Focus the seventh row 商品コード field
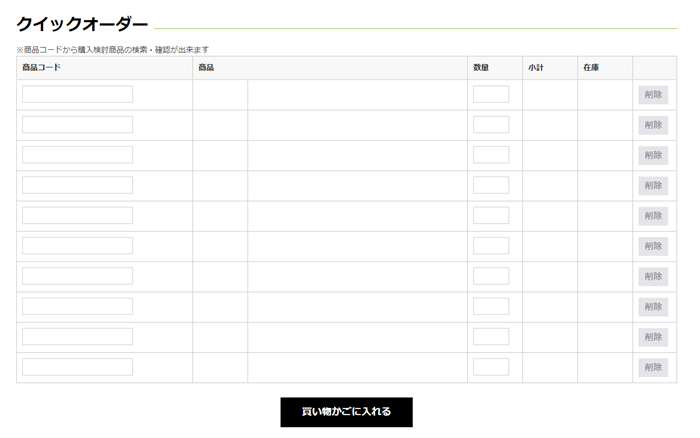This screenshot has height=438, width=700. pos(77,276)
